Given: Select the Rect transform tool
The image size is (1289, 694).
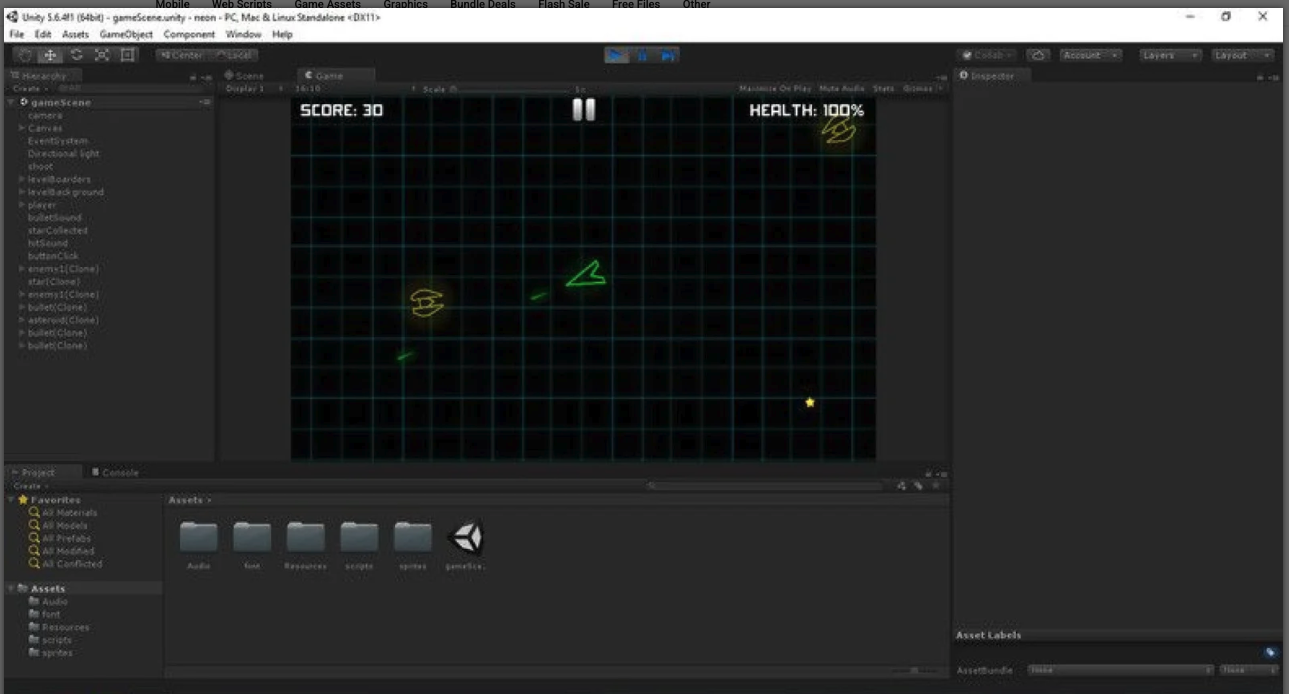Looking at the screenshot, I should pos(128,55).
